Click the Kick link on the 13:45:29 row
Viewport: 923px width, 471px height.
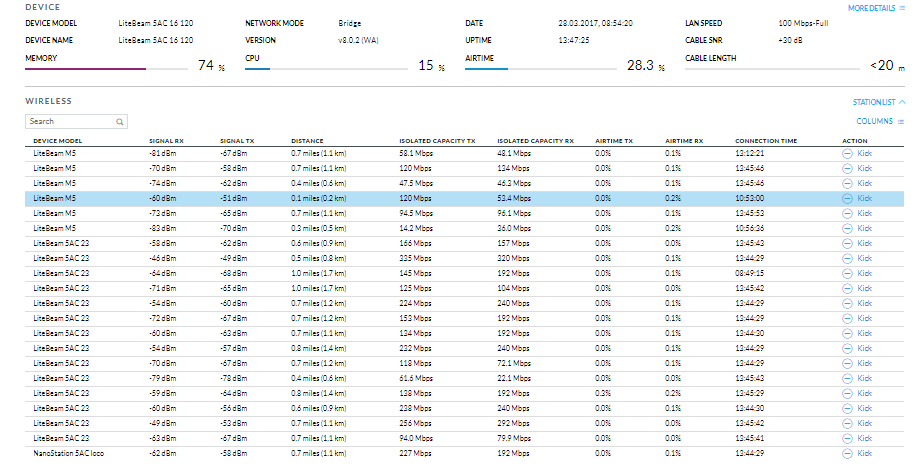[864, 393]
